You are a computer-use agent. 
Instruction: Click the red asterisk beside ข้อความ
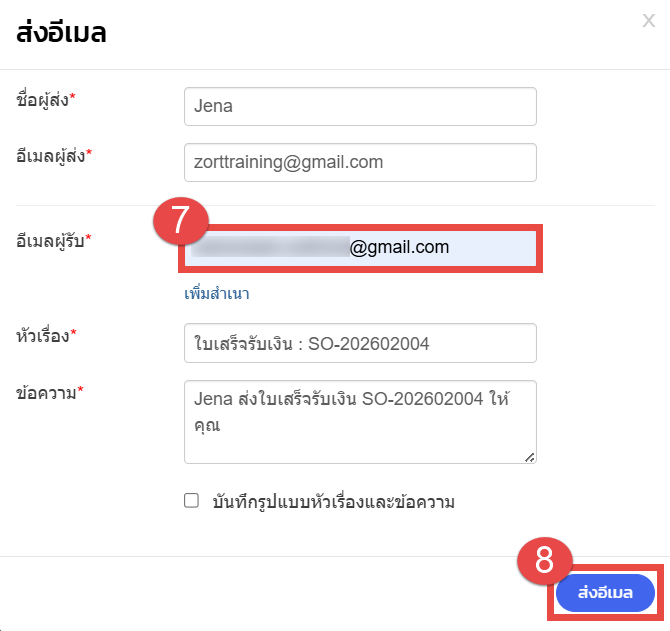point(80,390)
